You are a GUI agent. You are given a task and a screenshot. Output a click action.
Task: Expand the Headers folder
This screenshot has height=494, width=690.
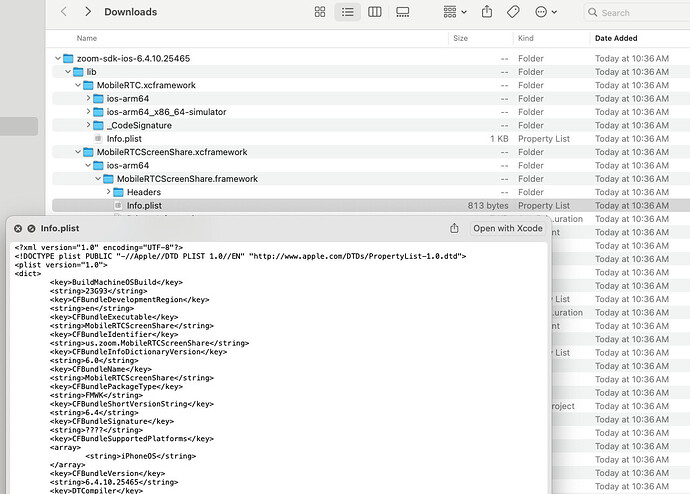tap(108, 192)
